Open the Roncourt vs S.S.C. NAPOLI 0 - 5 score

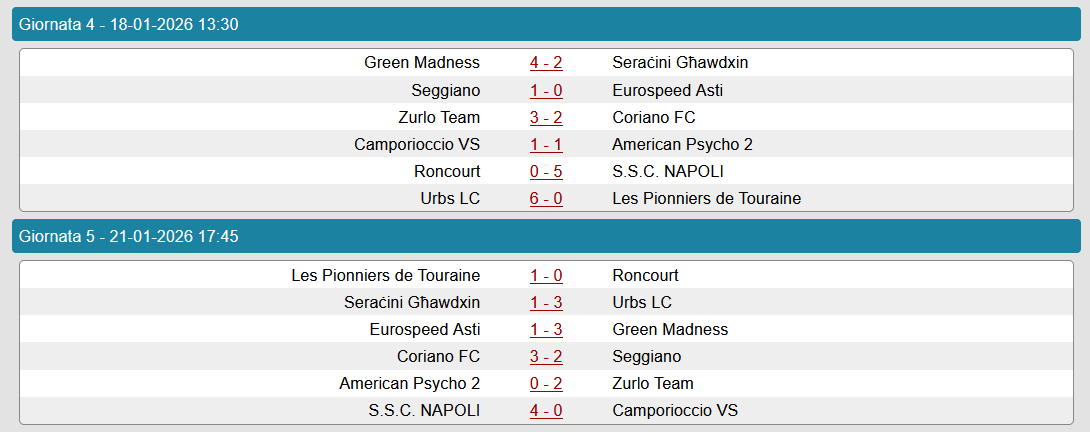coord(546,171)
